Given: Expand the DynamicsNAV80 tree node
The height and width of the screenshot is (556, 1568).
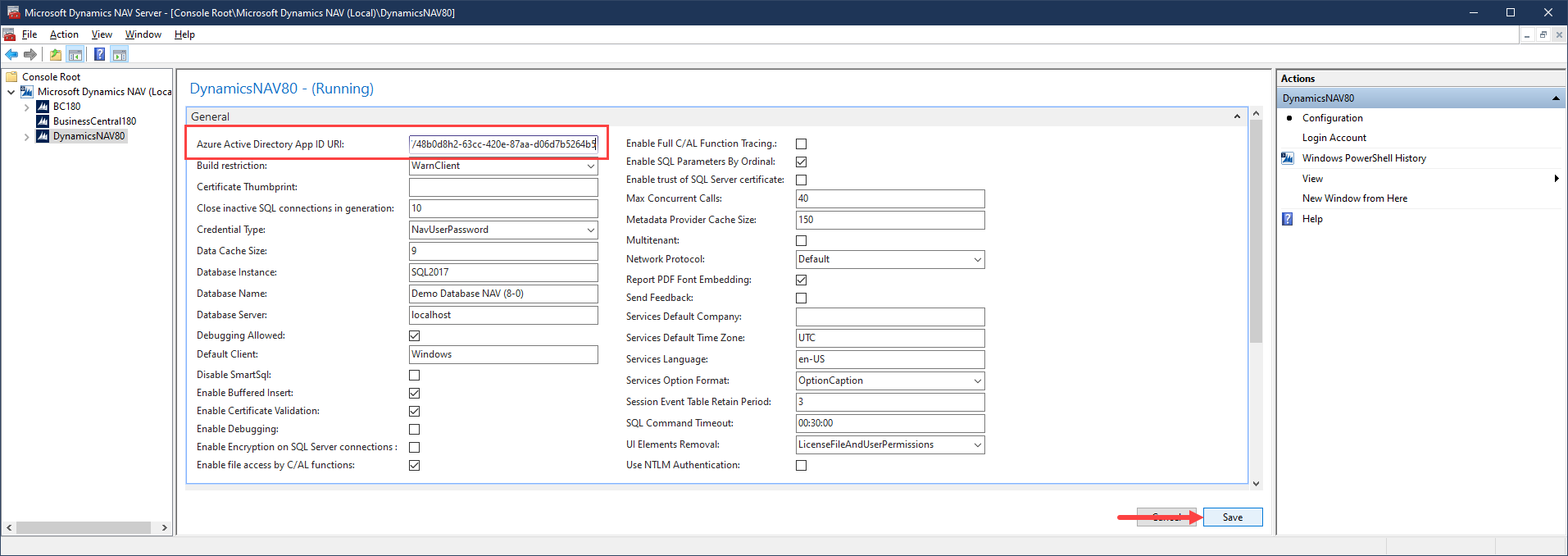Looking at the screenshot, I should point(26,136).
